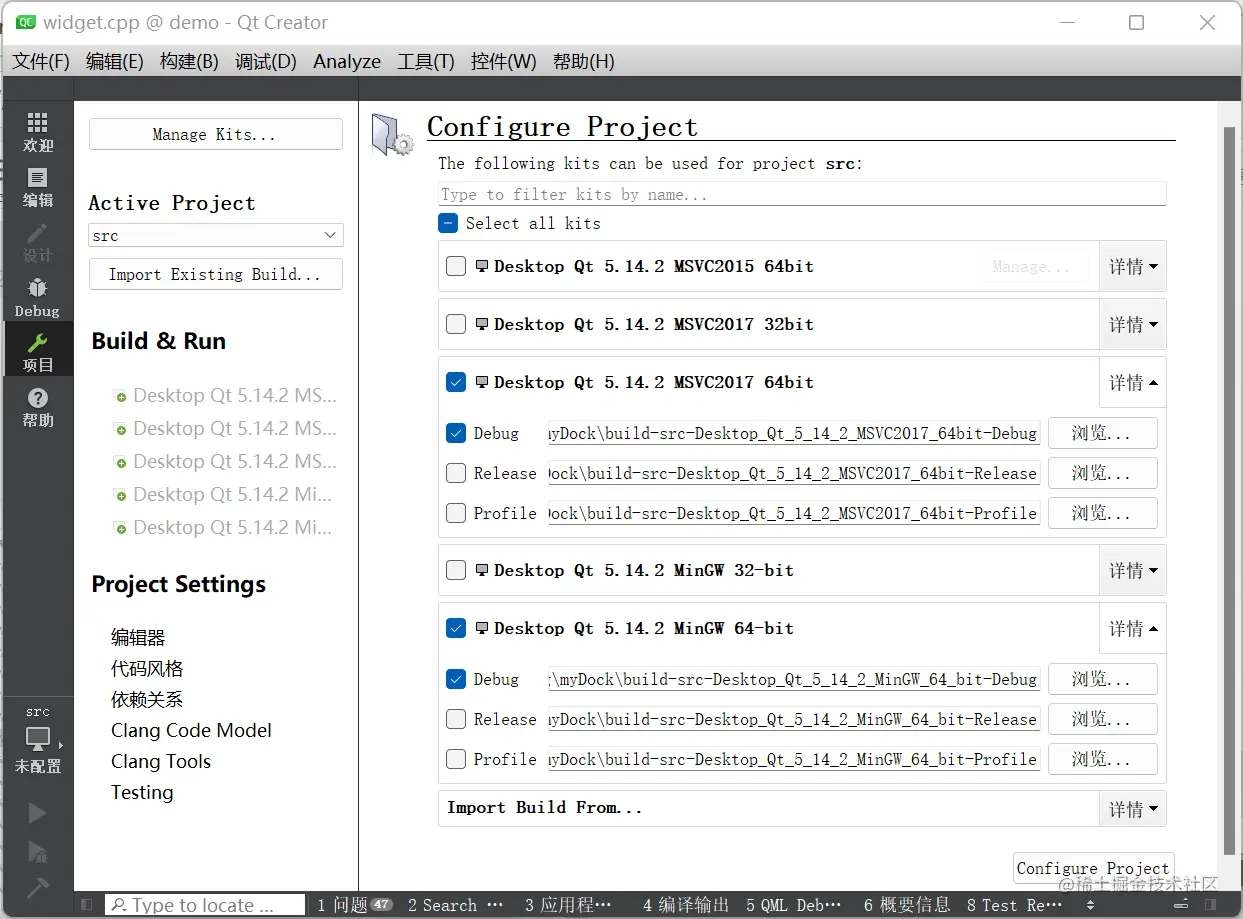Switch to 编辑 (Edit) mode
Screen dimensions: 1243x919
coord(37,187)
